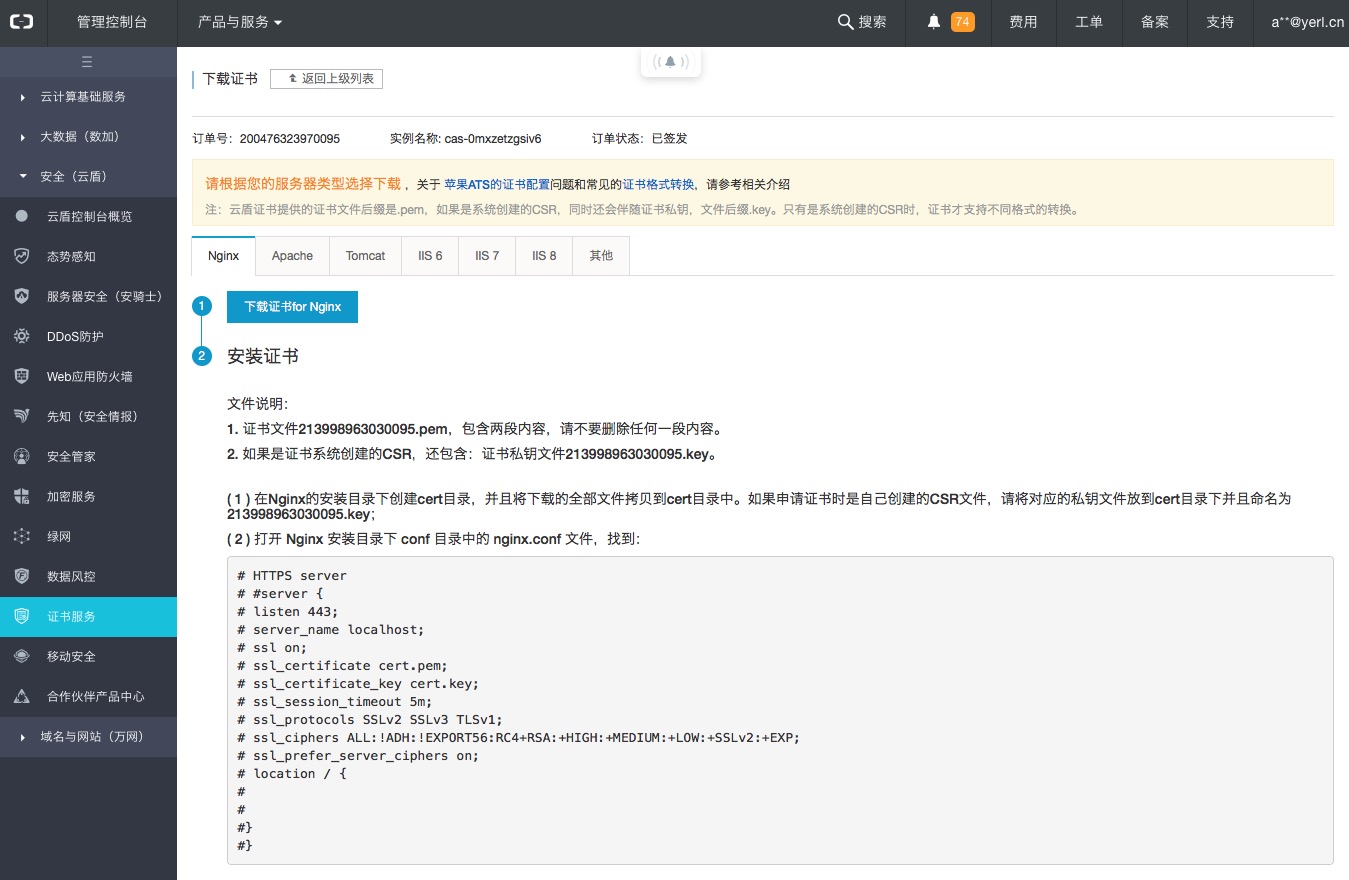The image size is (1349, 880).
Task: Switch to the Tomcat tab
Action: (x=365, y=256)
